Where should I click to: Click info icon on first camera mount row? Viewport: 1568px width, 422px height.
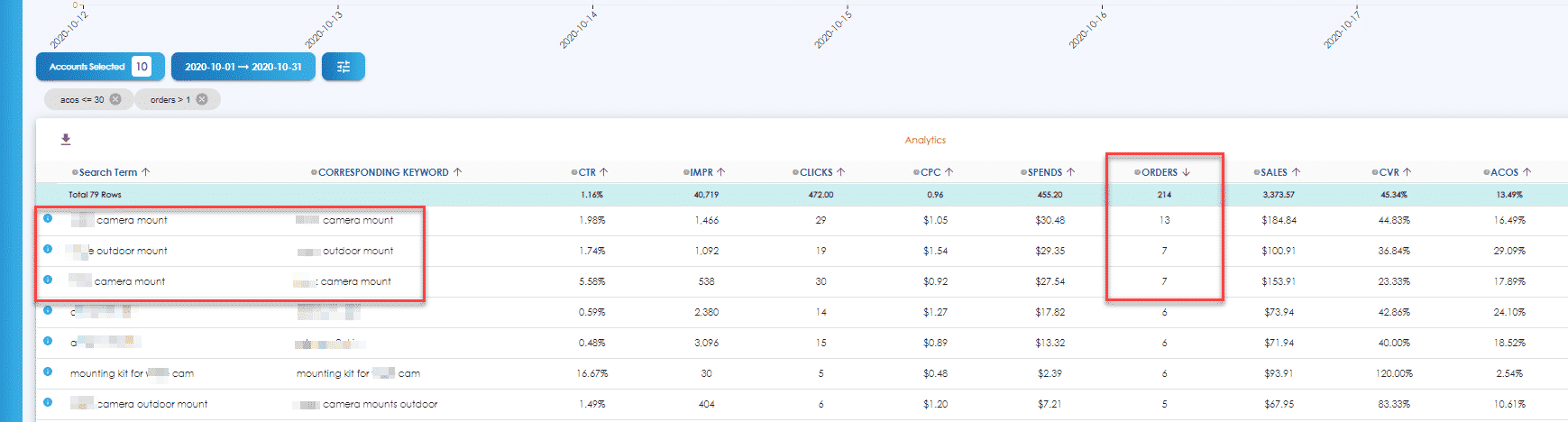tap(48, 219)
